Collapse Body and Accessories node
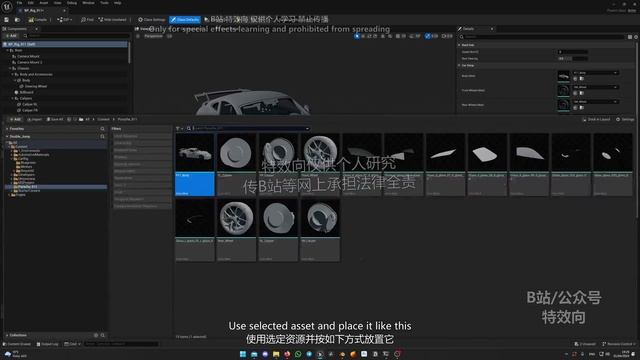The height and width of the screenshot is (360, 640). coord(12,74)
